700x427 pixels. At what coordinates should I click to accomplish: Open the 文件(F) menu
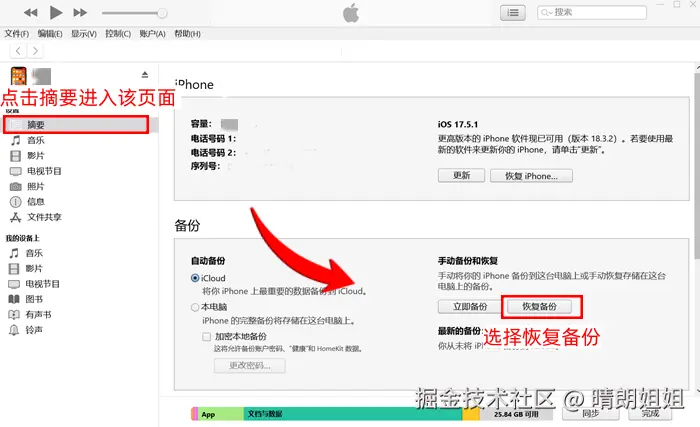[x=17, y=33]
